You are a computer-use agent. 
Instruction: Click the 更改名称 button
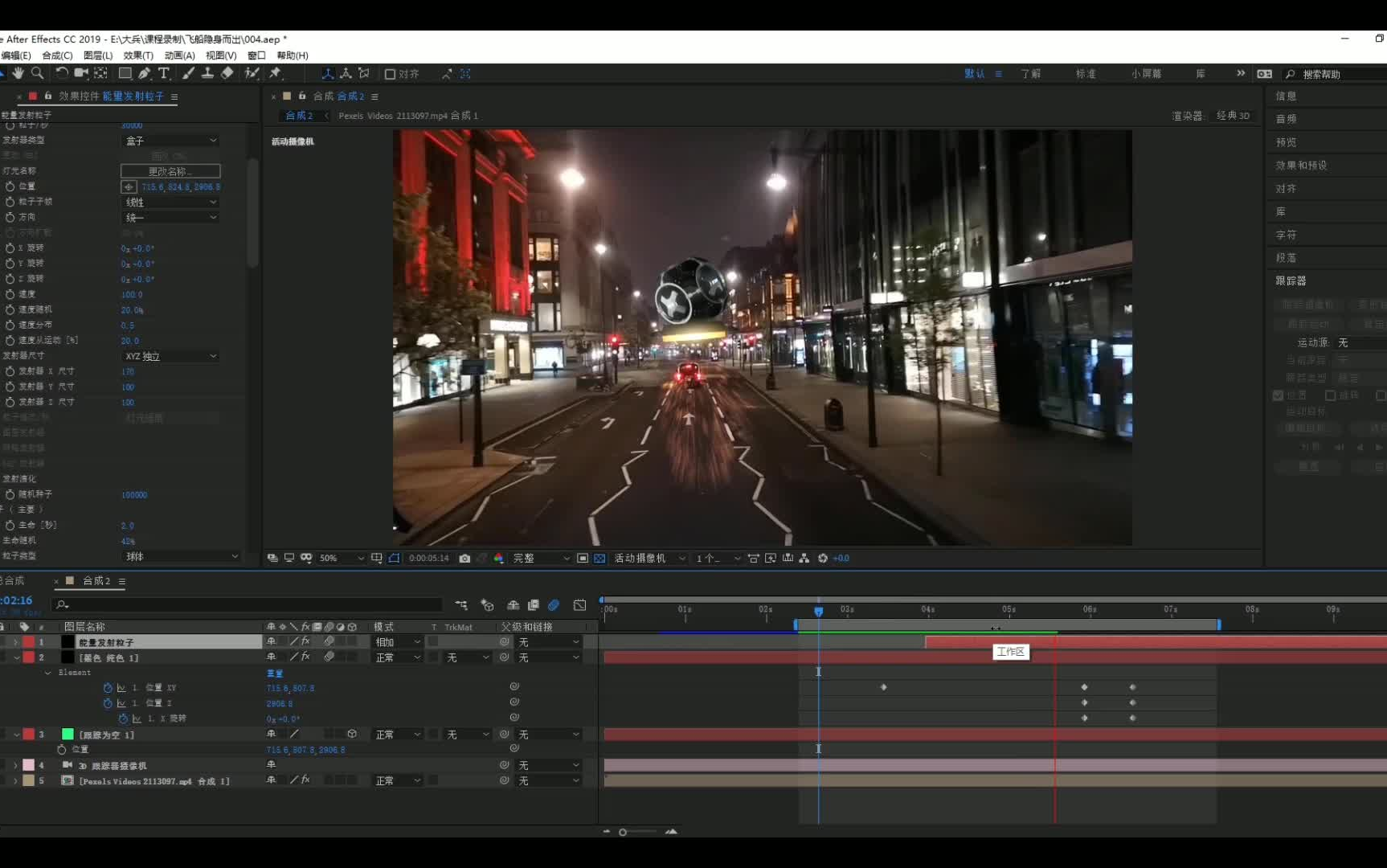click(170, 171)
